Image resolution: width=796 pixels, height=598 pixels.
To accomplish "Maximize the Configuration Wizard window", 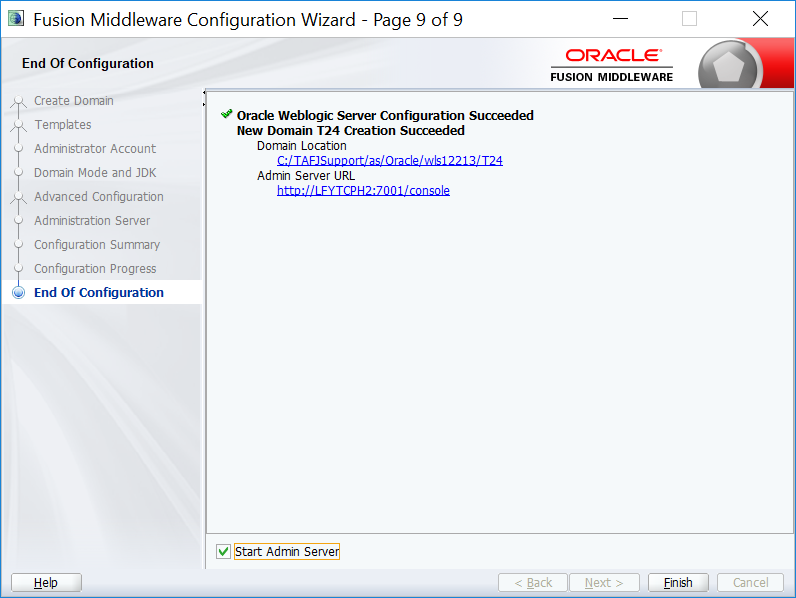I will pos(689,19).
